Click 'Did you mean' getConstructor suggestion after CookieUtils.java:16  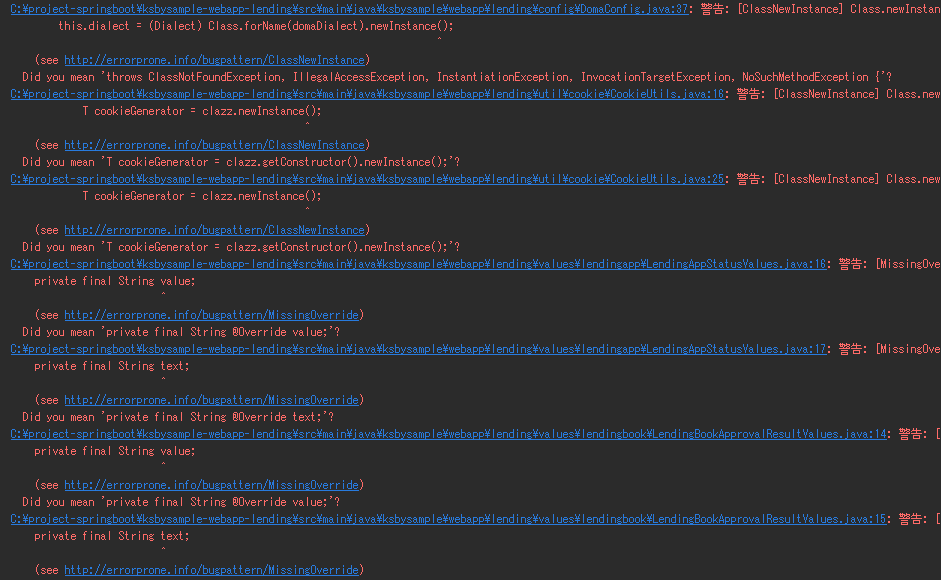point(241,162)
